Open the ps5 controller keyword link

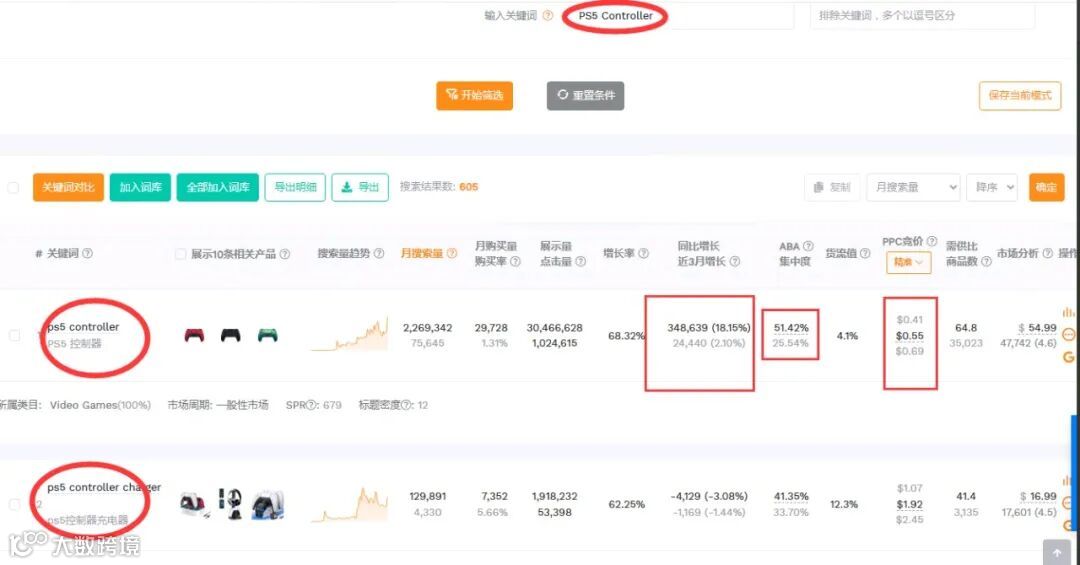(83, 327)
